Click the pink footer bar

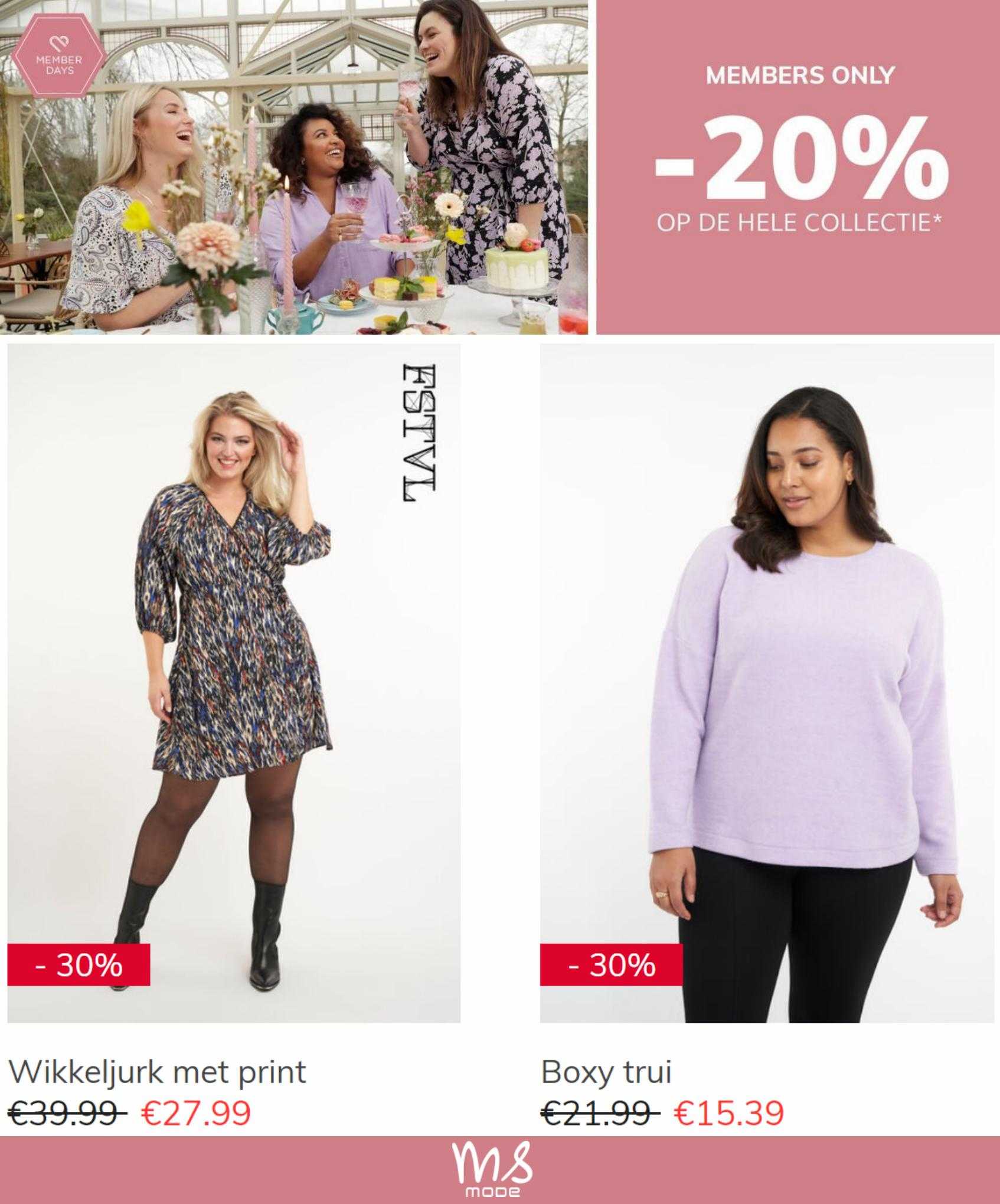point(500,1170)
